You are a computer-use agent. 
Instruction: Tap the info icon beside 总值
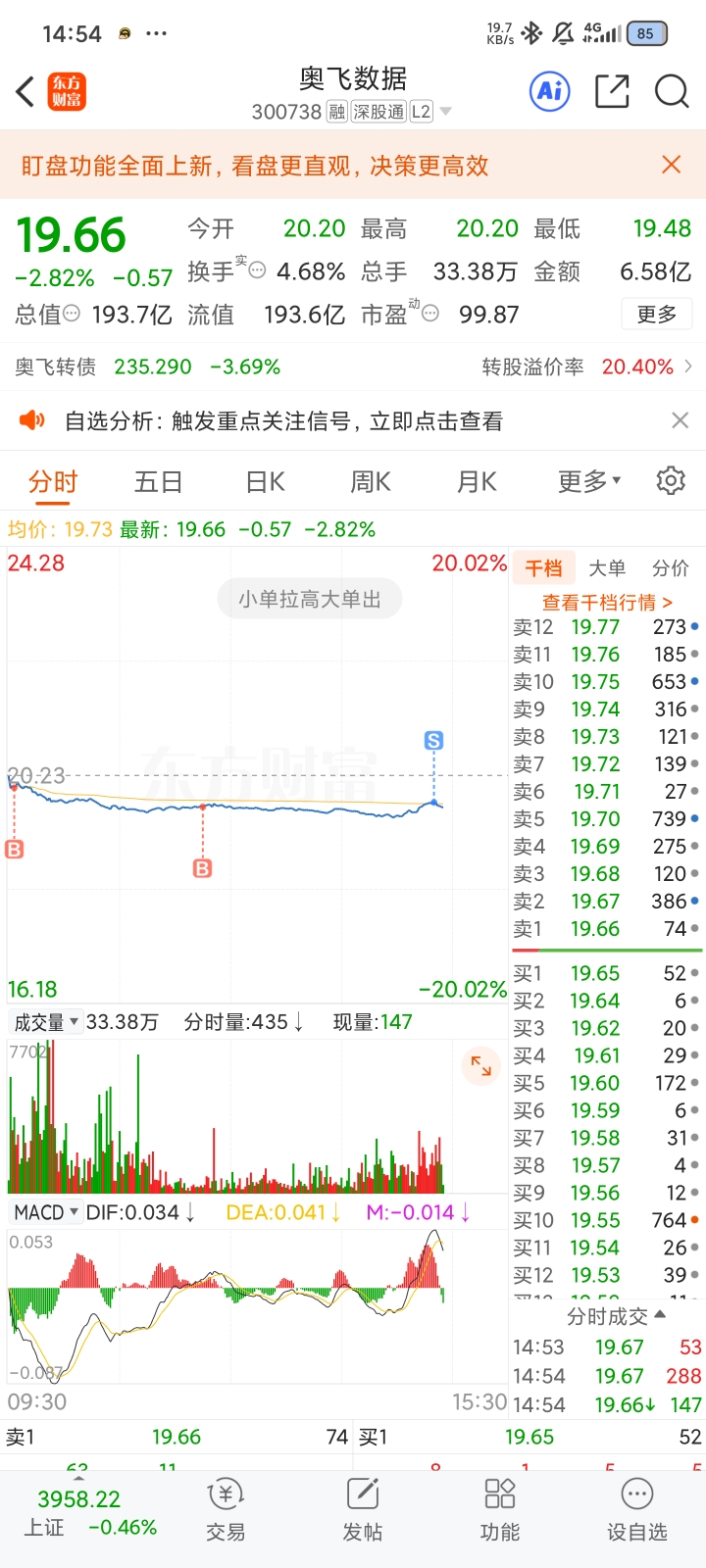[x=72, y=314]
